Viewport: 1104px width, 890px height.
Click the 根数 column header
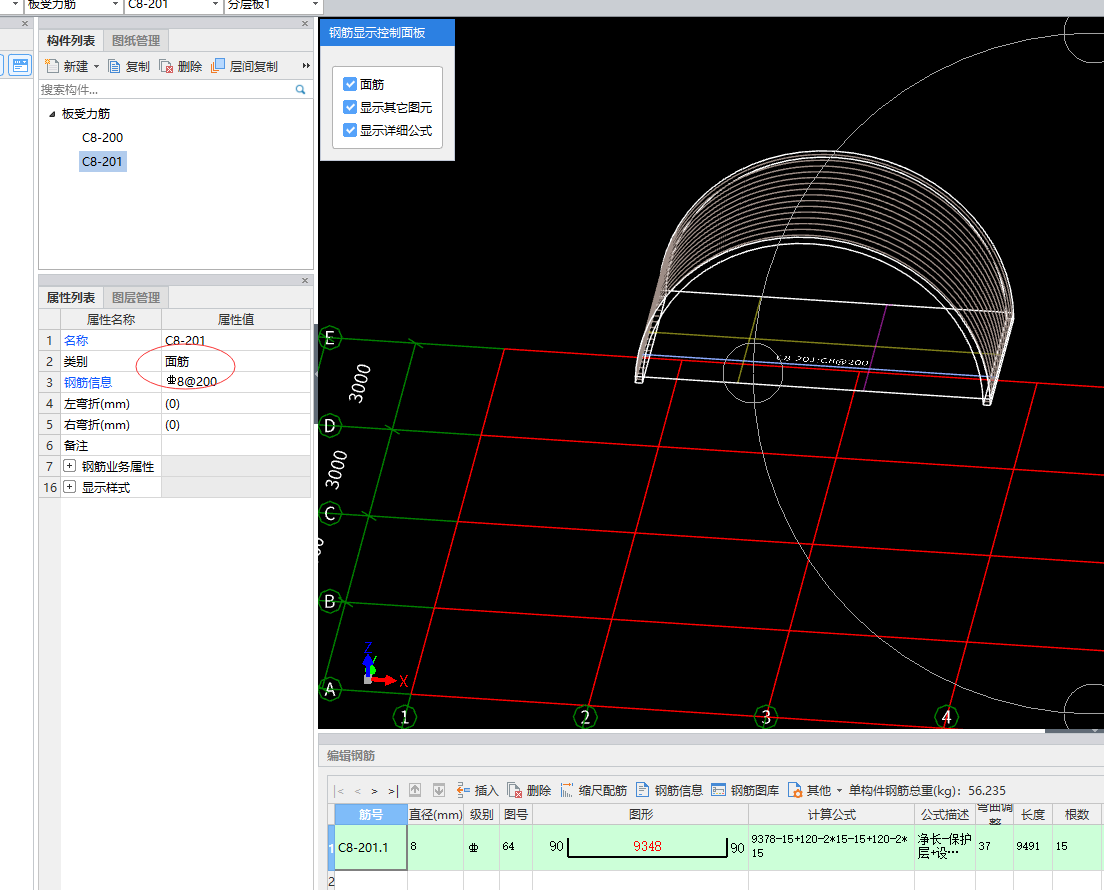[1077, 815]
